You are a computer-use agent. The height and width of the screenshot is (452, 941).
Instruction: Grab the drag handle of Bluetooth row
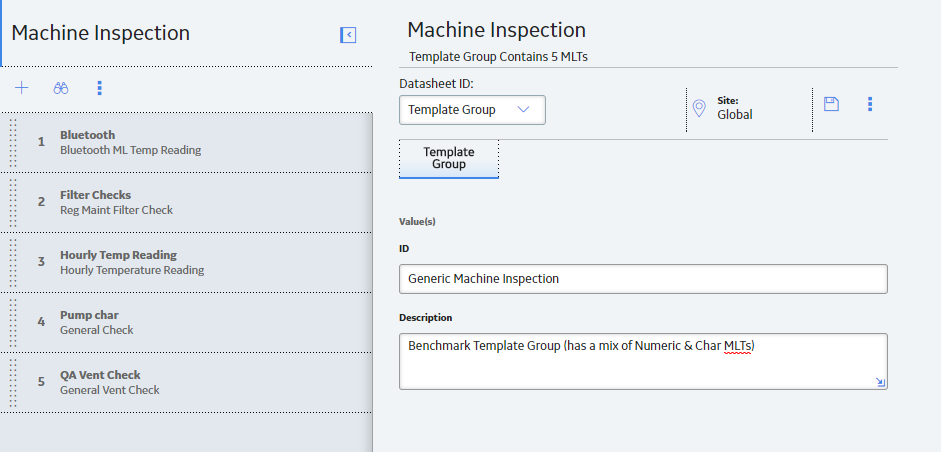[13, 143]
